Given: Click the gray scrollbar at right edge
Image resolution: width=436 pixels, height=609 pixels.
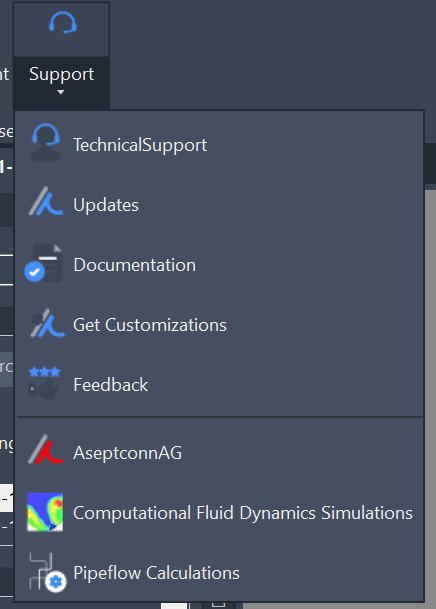Looking at the screenshot, I should point(430,396).
